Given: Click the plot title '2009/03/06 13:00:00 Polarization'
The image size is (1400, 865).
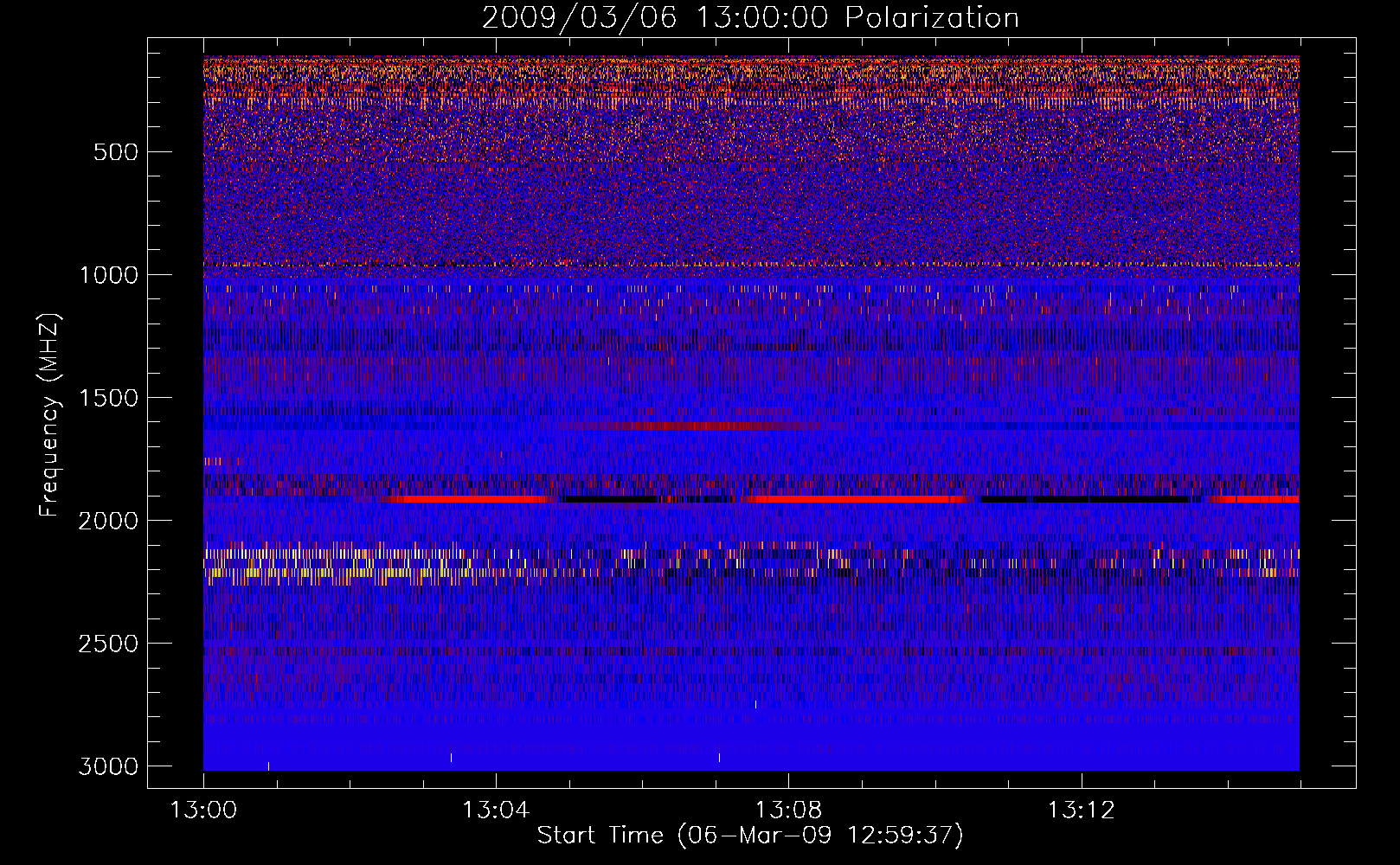Looking at the screenshot, I should pyautogui.click(x=750, y=17).
